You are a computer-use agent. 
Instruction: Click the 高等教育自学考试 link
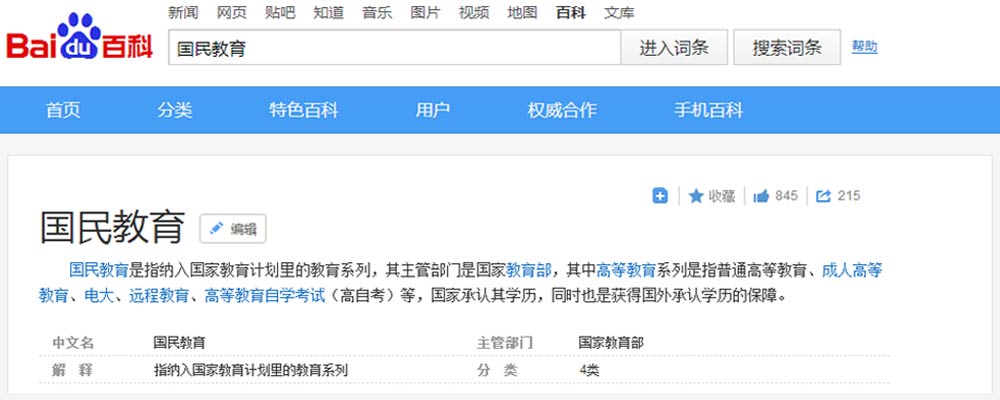pyautogui.click(x=265, y=296)
